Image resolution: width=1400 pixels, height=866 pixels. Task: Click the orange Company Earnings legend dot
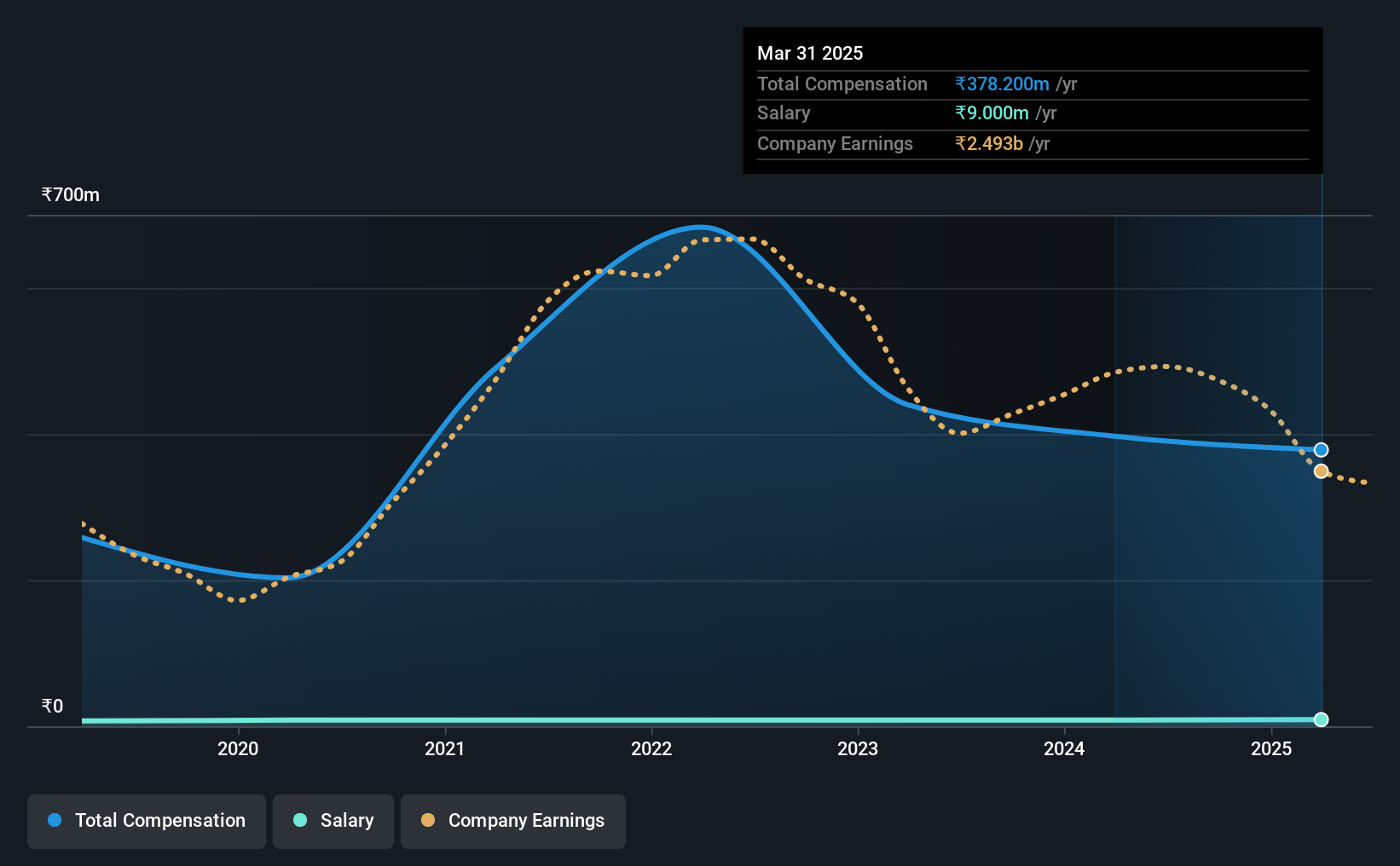pyautogui.click(x=428, y=820)
